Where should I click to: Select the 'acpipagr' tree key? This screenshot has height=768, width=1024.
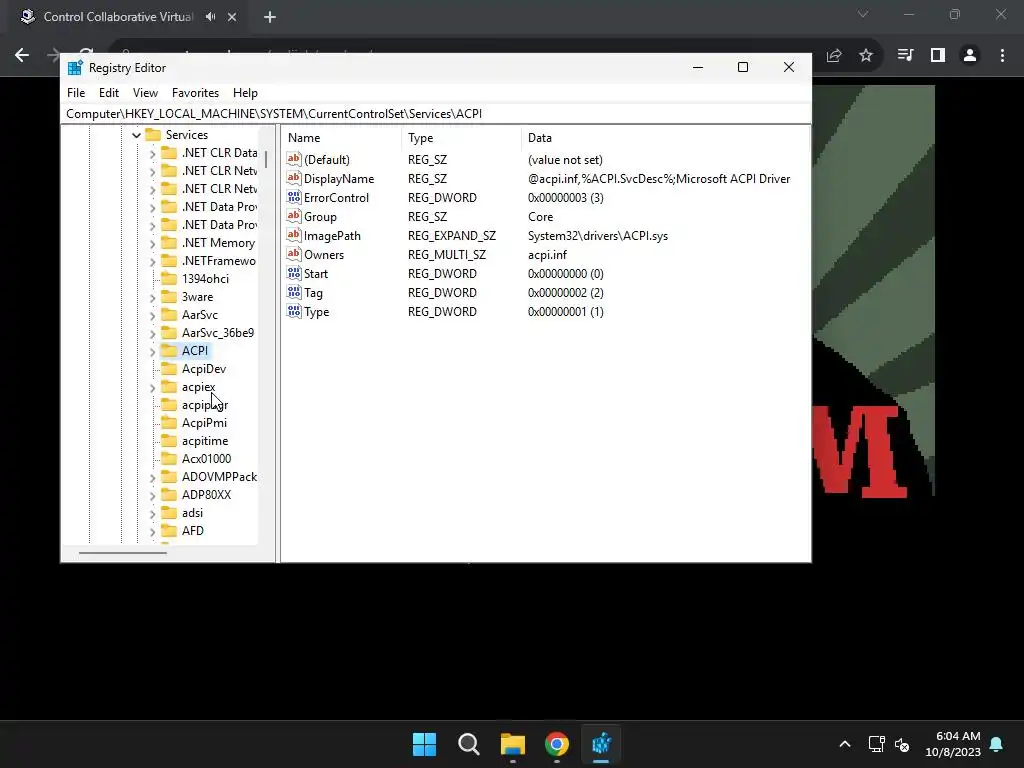pyautogui.click(x=205, y=405)
